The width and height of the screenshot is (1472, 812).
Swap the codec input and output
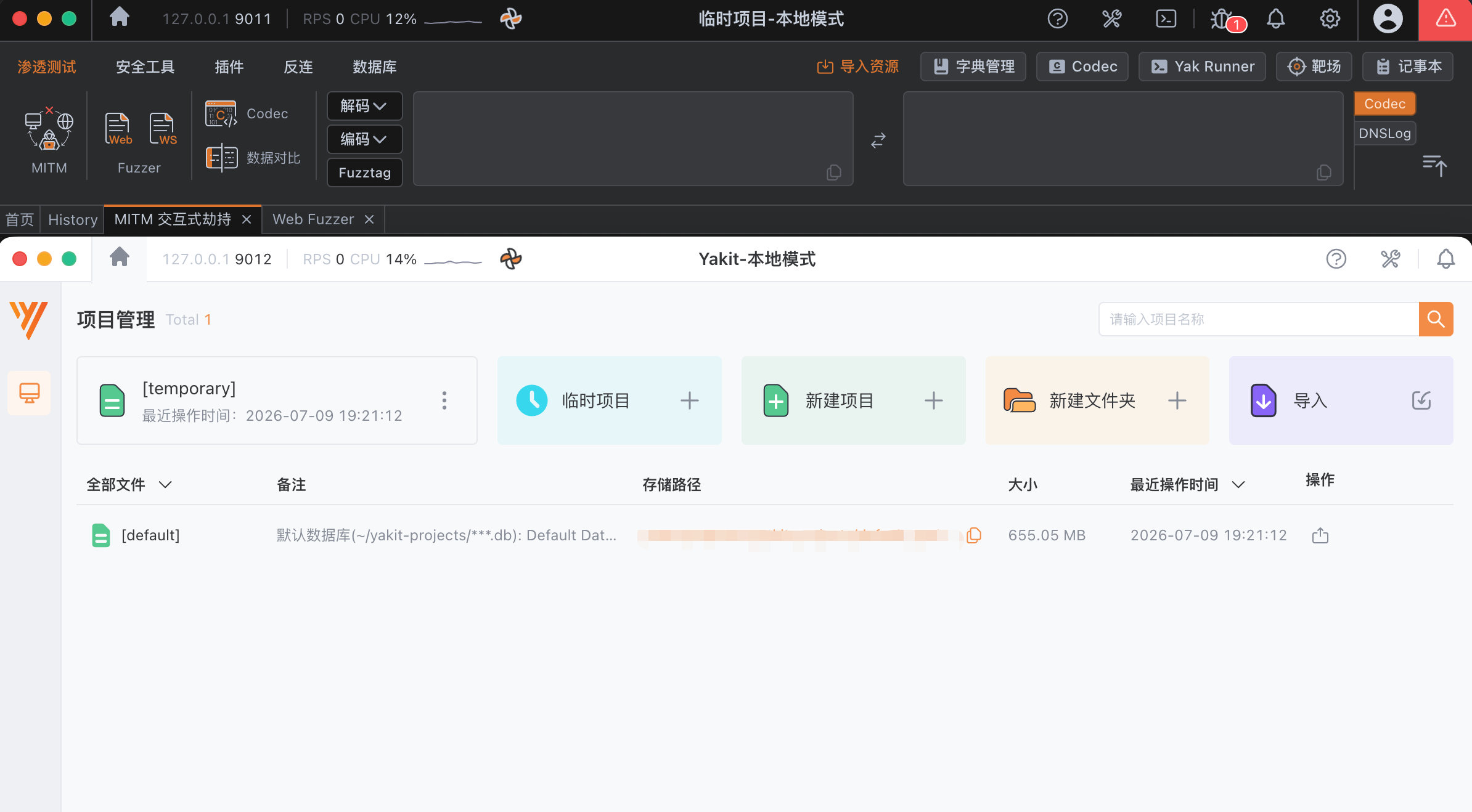(878, 140)
